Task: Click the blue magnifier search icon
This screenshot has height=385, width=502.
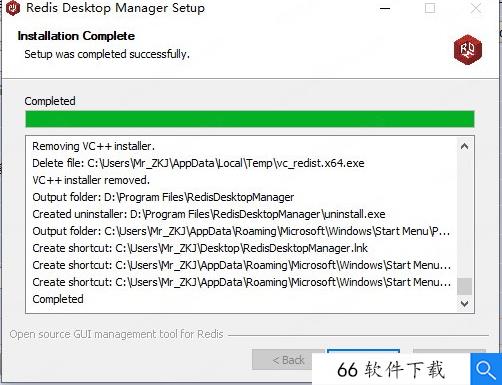Action: [x=486, y=369]
